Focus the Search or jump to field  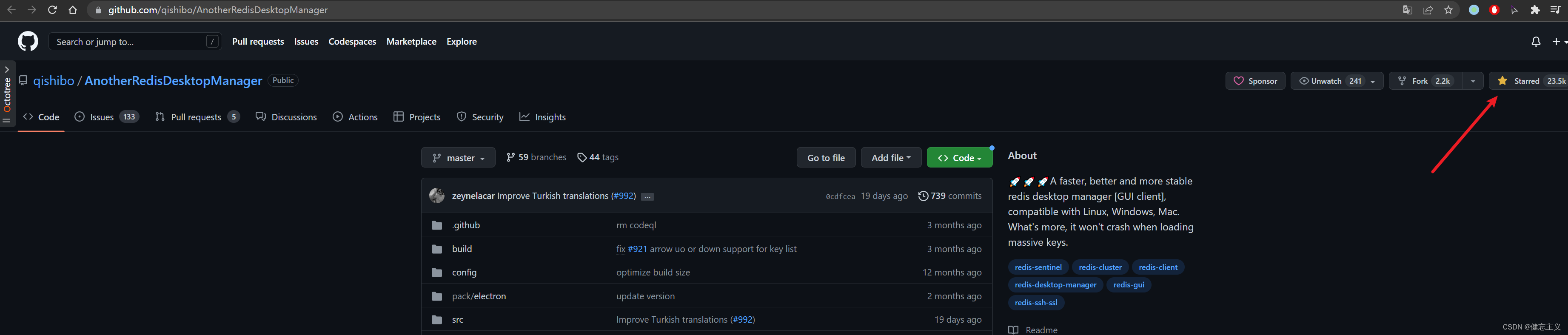[135, 41]
